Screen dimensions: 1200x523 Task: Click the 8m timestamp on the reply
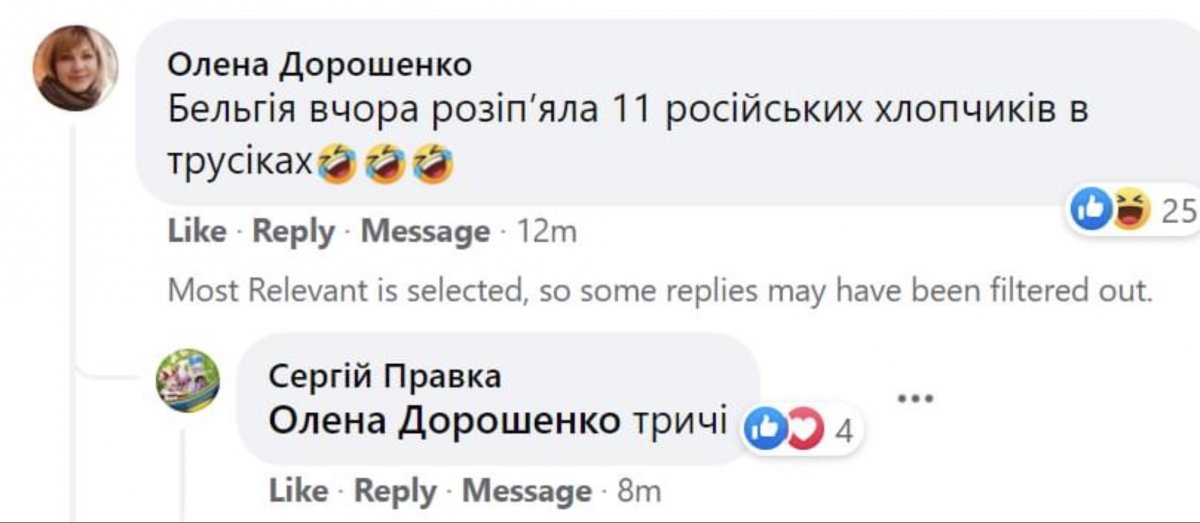640,491
